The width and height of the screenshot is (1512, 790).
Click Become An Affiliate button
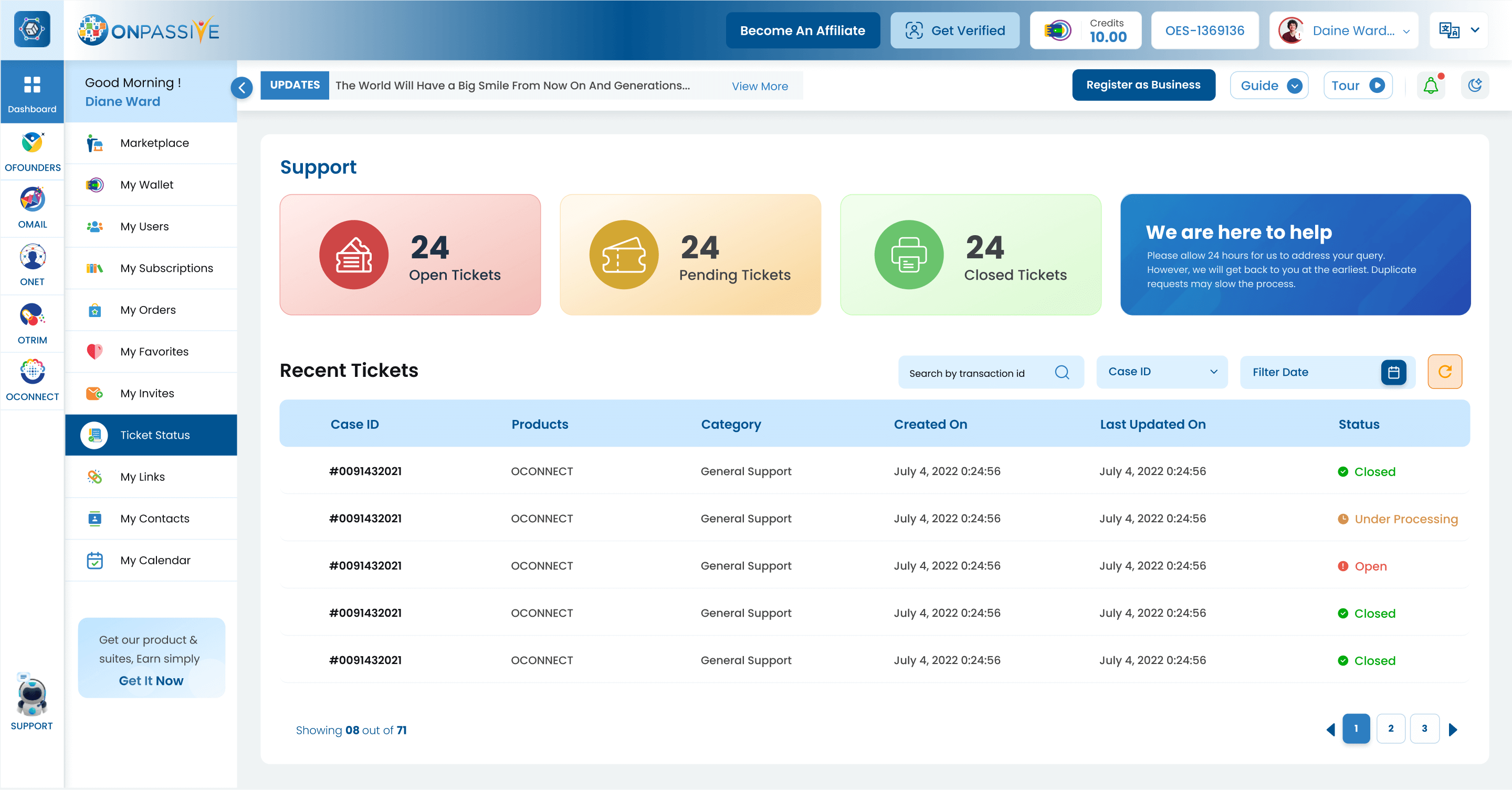(802, 30)
